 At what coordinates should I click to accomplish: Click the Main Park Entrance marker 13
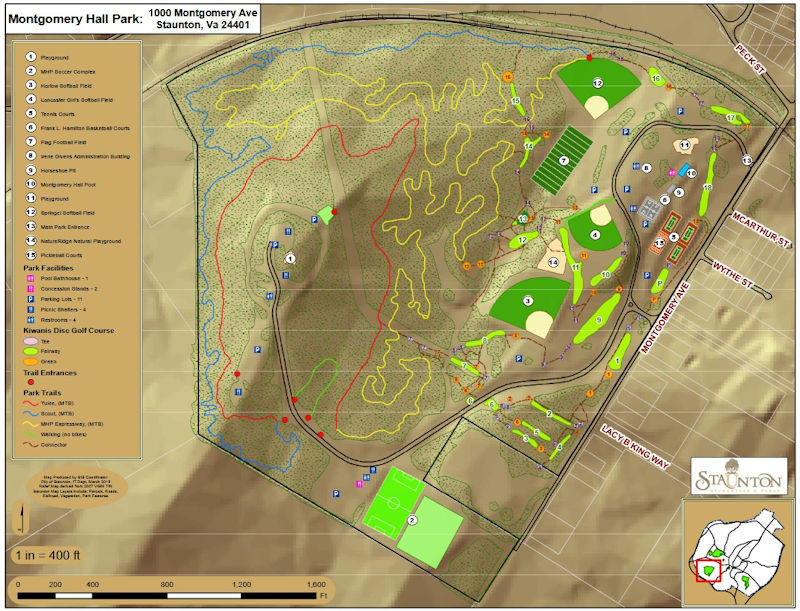[x=746, y=160]
